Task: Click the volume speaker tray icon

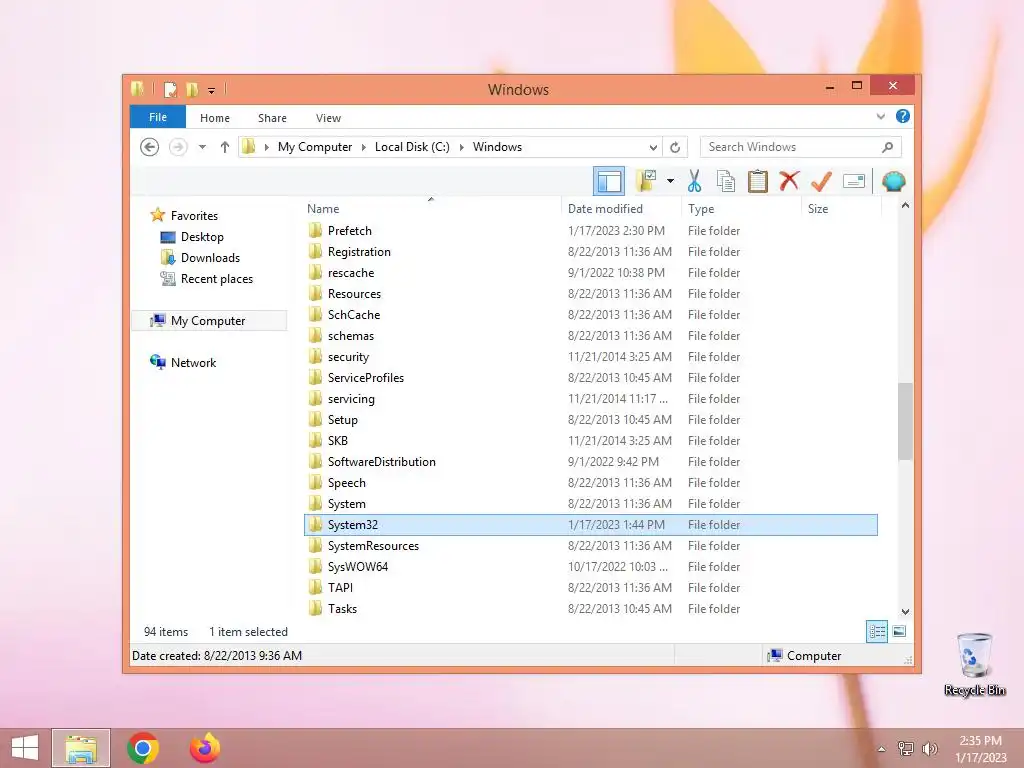Action: [929, 748]
